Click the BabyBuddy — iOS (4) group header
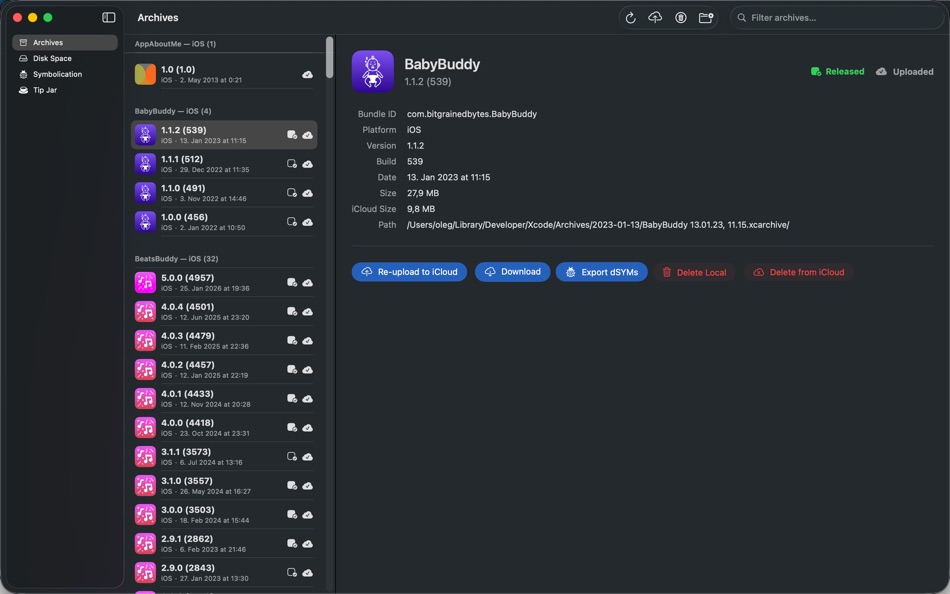This screenshot has height=594, width=950. tap(173, 111)
